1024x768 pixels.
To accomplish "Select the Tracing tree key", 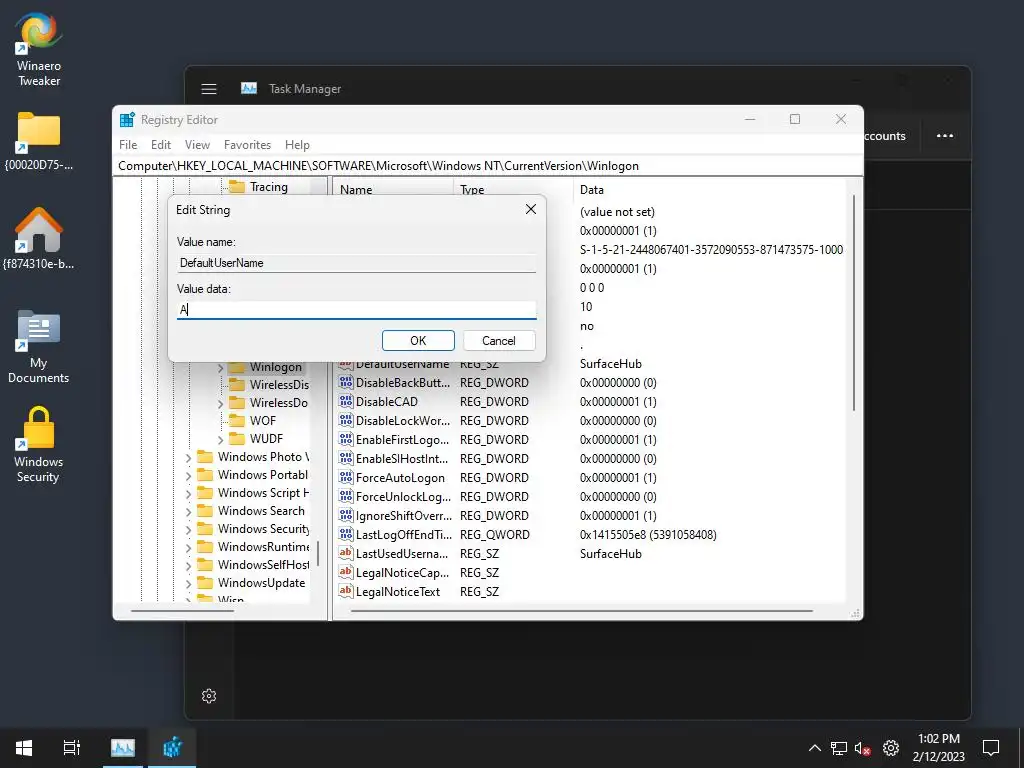I will (268, 187).
